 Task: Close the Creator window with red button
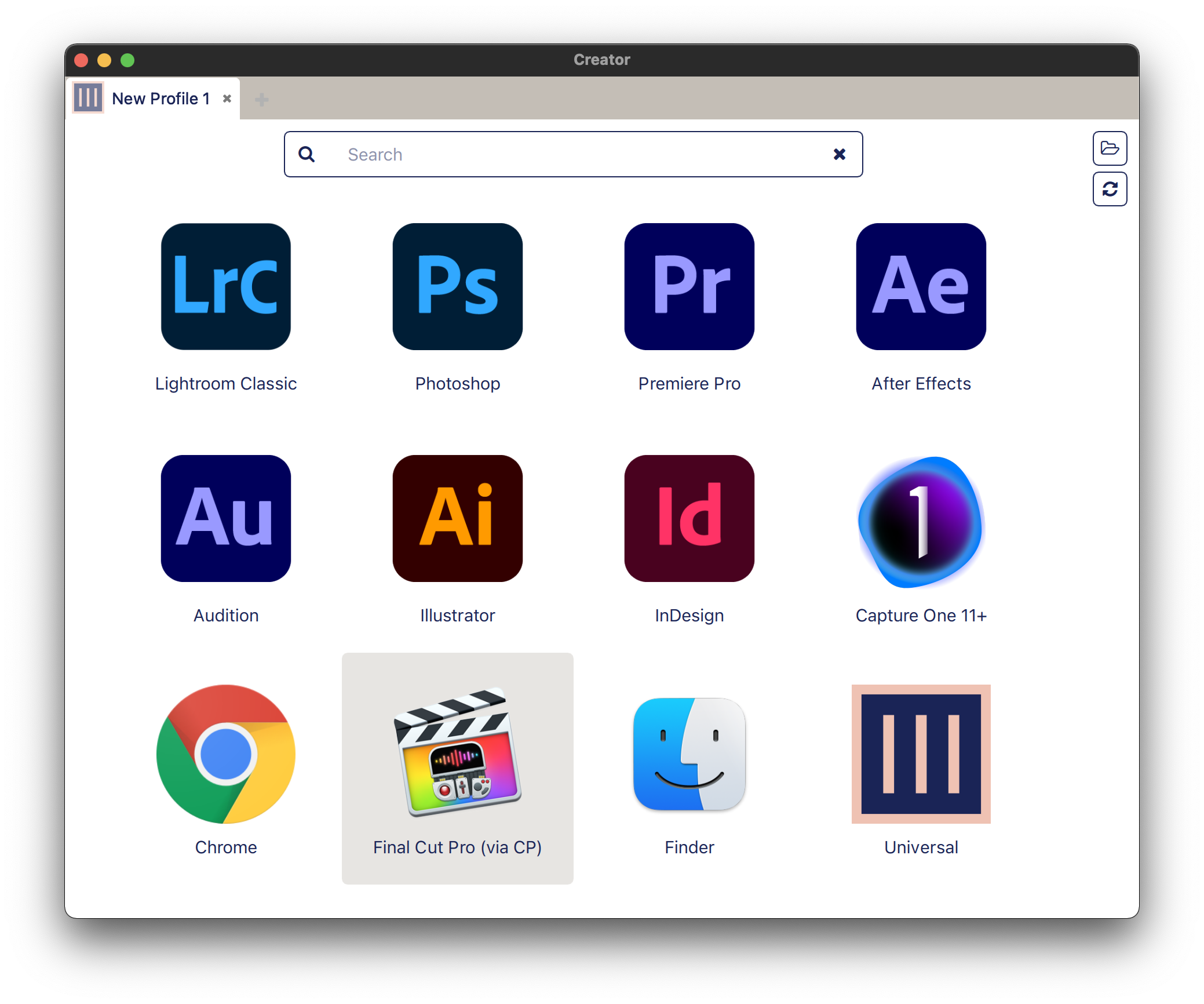point(81,60)
